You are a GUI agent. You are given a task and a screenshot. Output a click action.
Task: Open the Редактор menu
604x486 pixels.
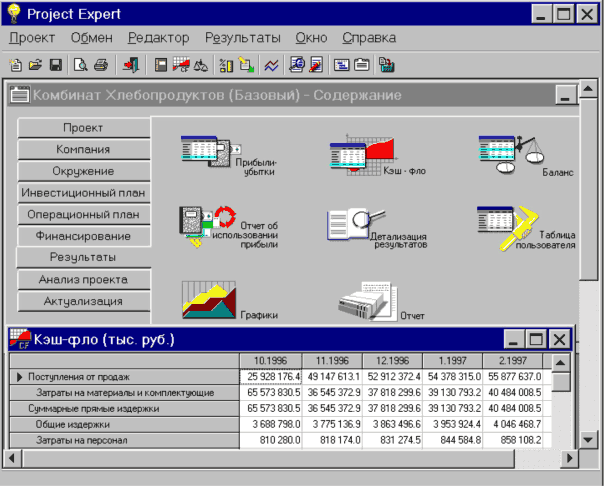[x=158, y=38]
